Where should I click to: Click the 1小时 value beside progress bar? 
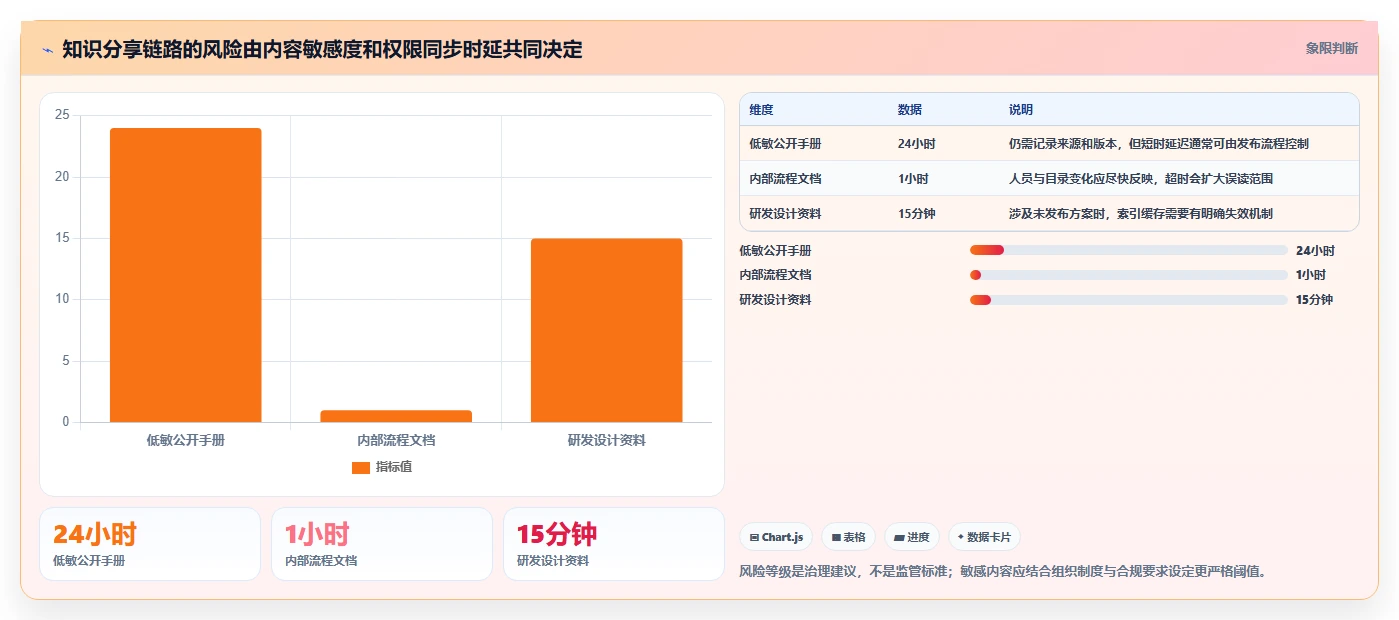pyautogui.click(x=1311, y=275)
